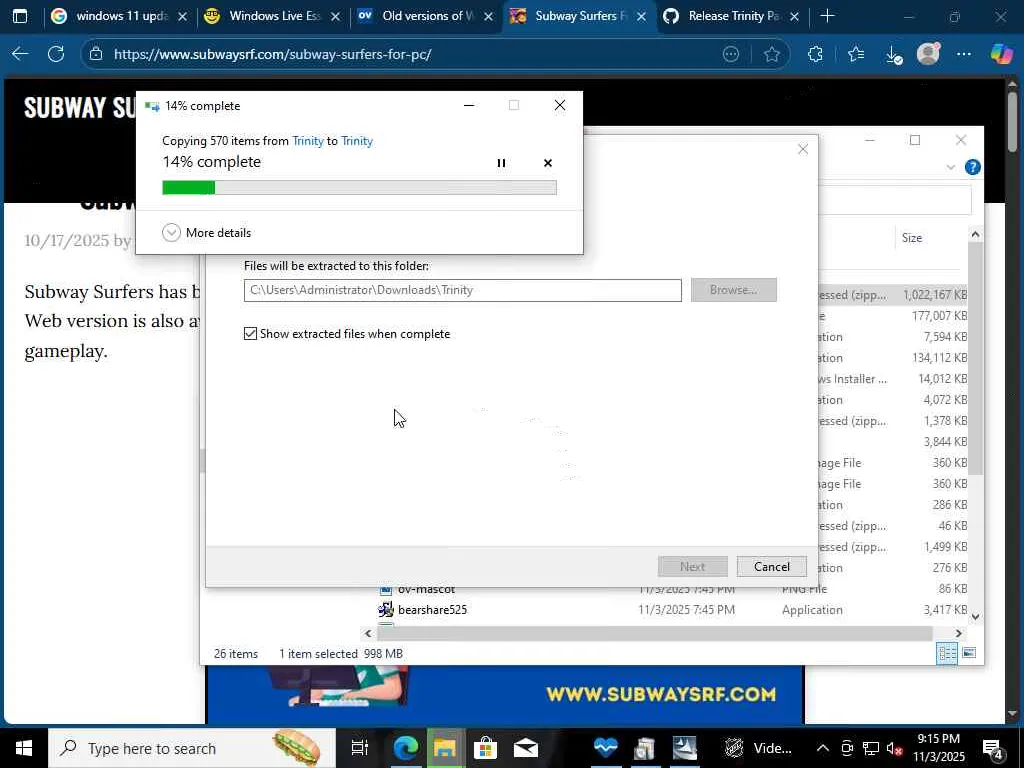Cancel the copy with the X icon
The image size is (1024, 768).
[x=548, y=163]
